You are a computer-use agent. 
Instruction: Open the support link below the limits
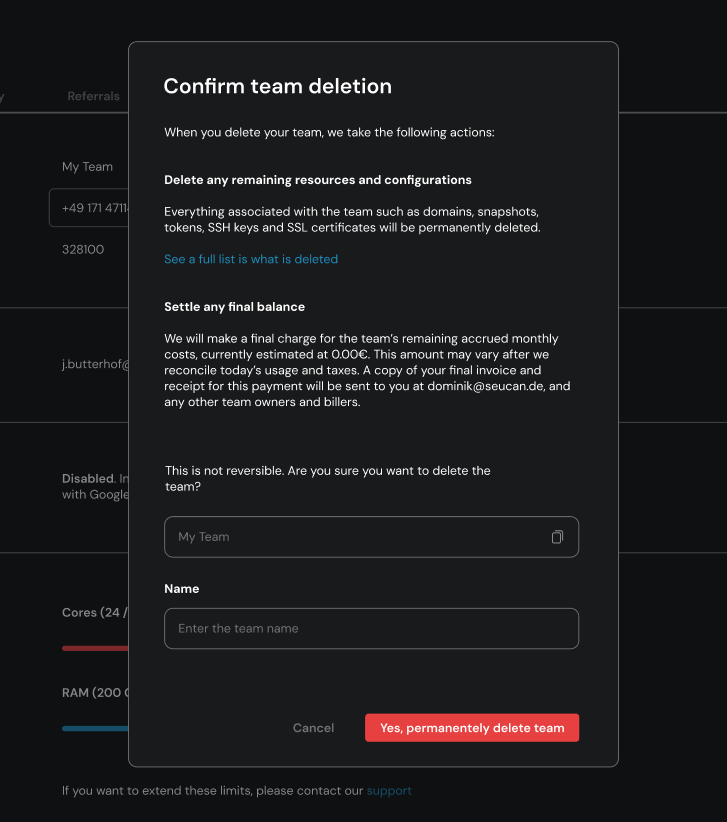point(389,791)
